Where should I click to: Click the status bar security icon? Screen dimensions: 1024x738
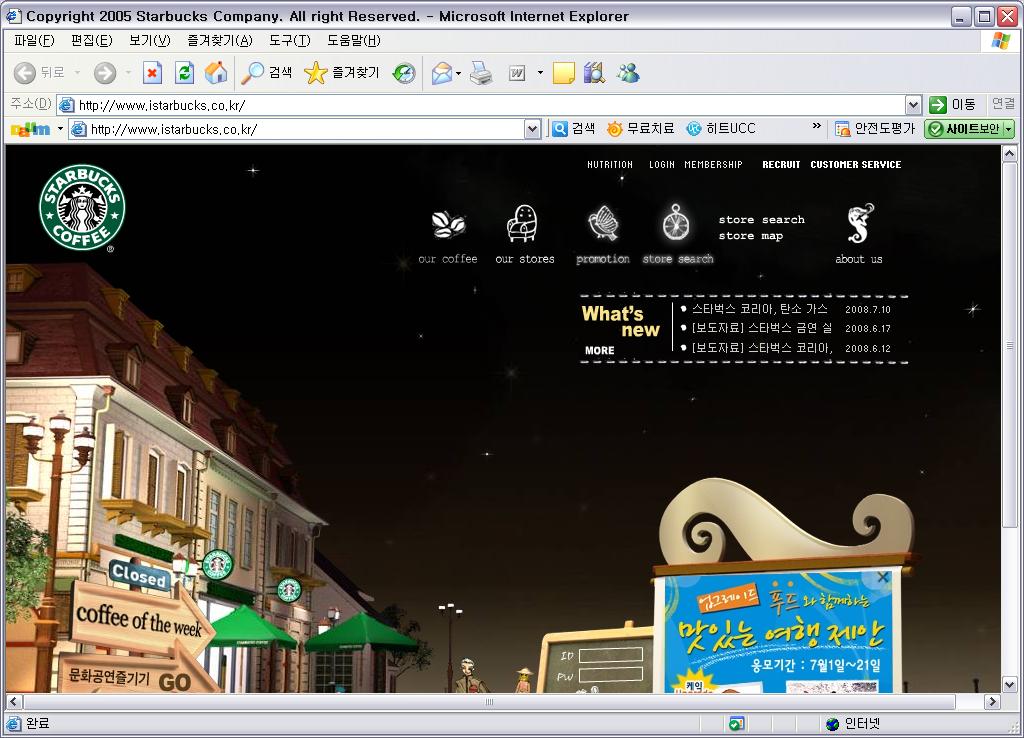point(736,724)
